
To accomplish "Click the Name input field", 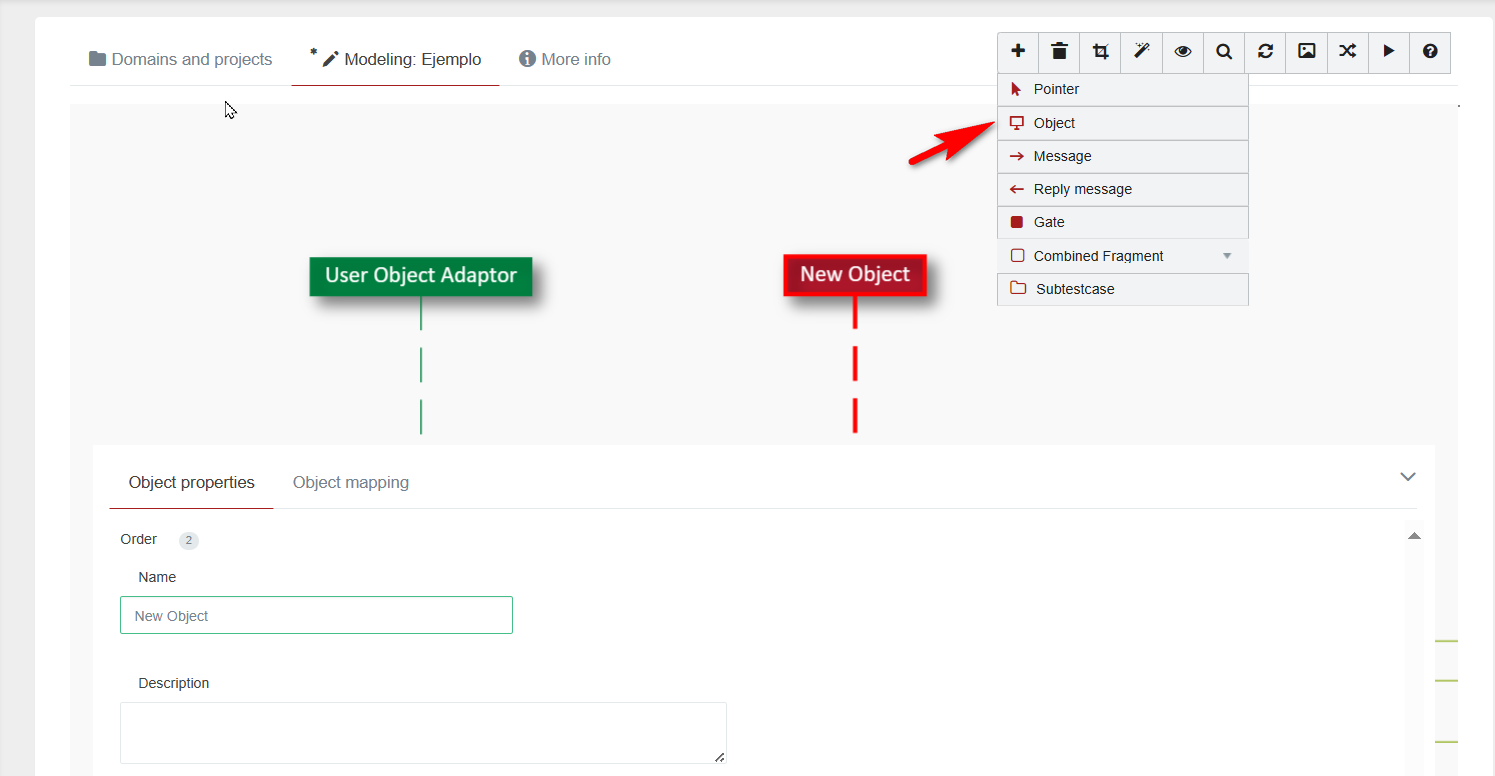I will [316, 616].
